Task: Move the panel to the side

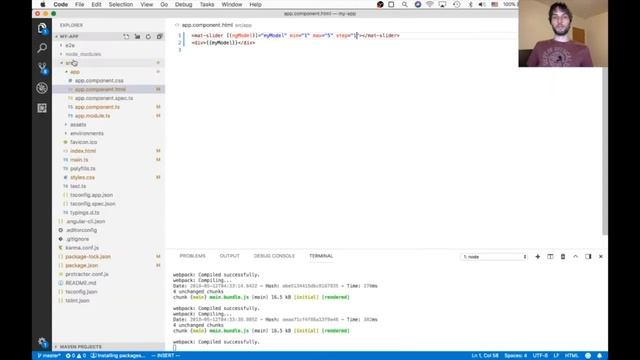Action: pyautogui.click(x=588, y=256)
